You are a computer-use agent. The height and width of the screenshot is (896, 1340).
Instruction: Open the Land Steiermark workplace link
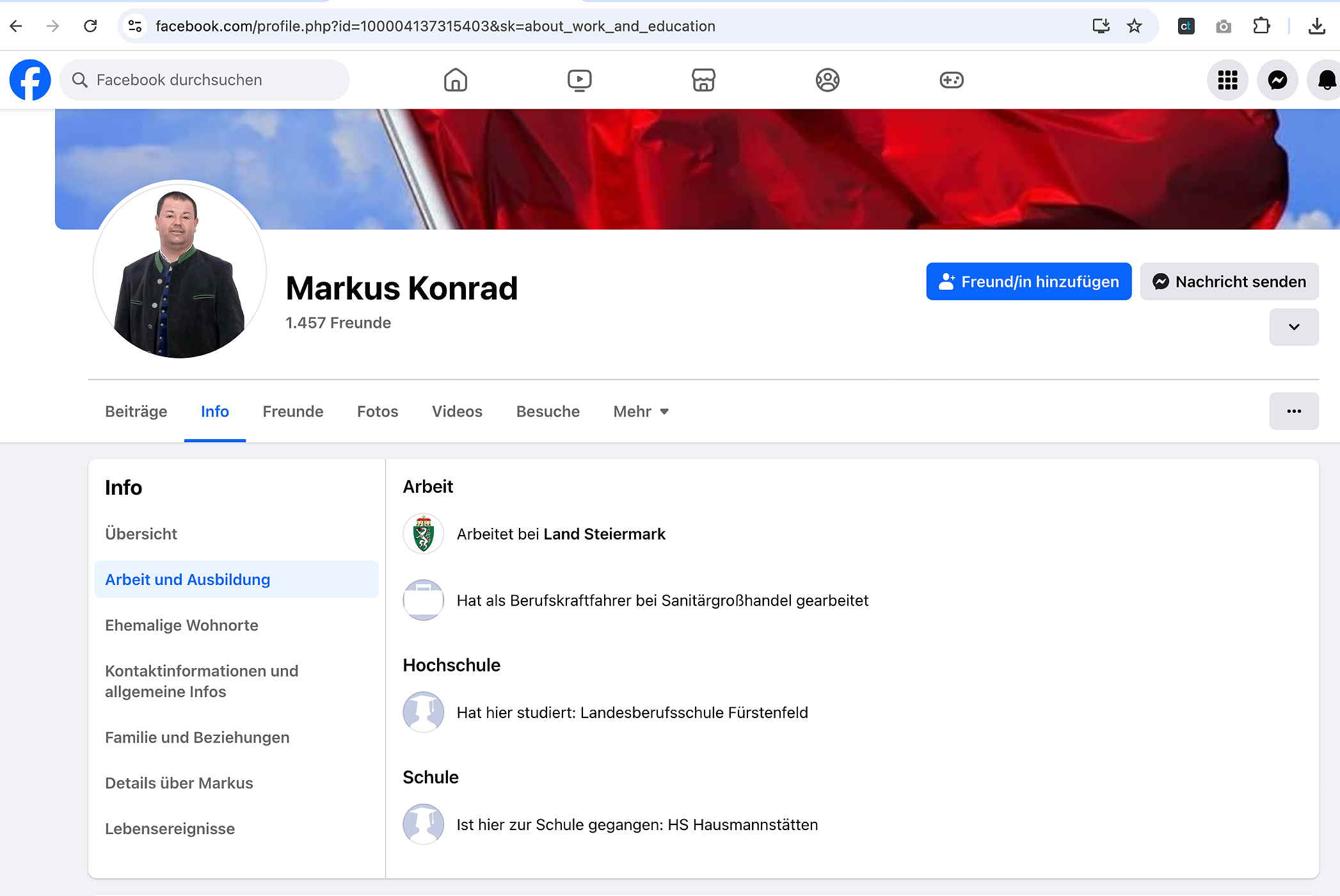pos(604,534)
